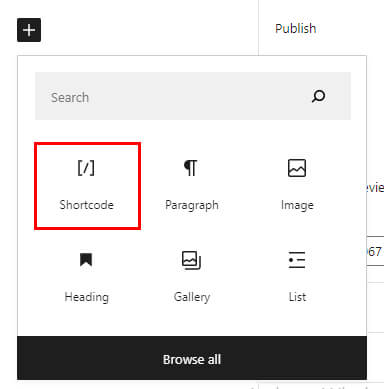Viewport: 385px width, 389px height.
Task: Click the Heading label text
Action: click(x=87, y=297)
